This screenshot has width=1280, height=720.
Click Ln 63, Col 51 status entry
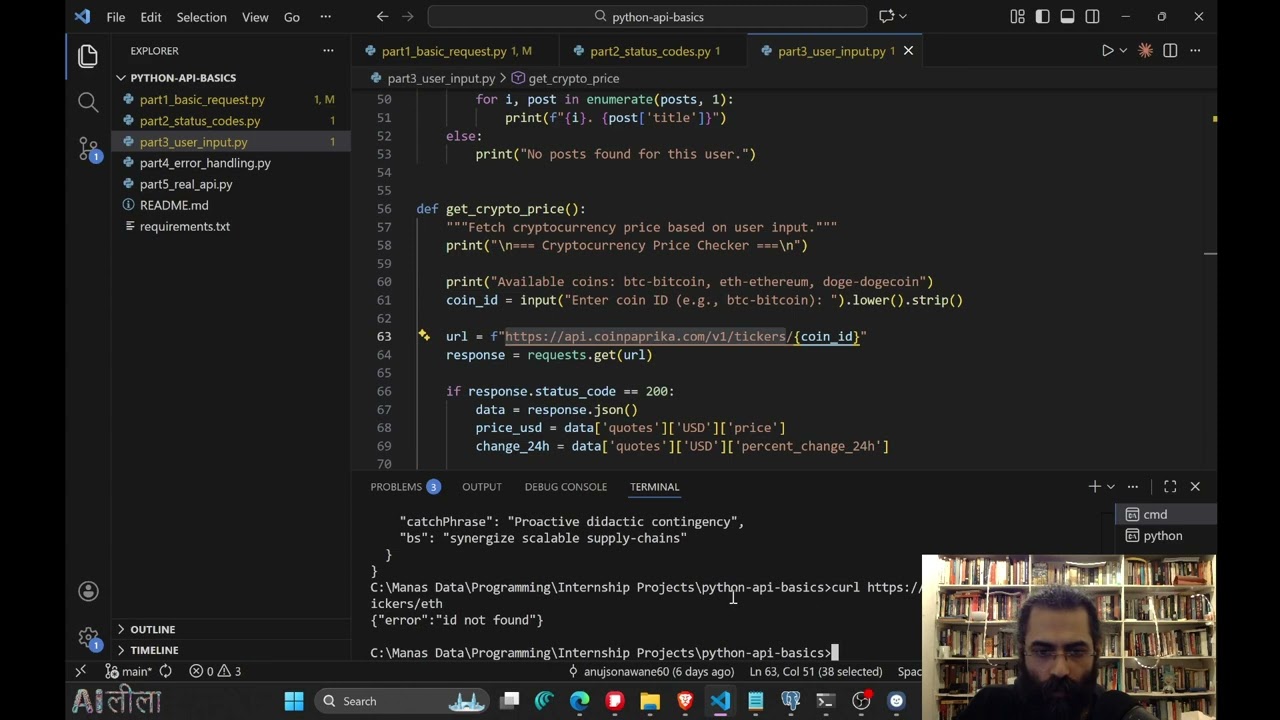coord(816,671)
